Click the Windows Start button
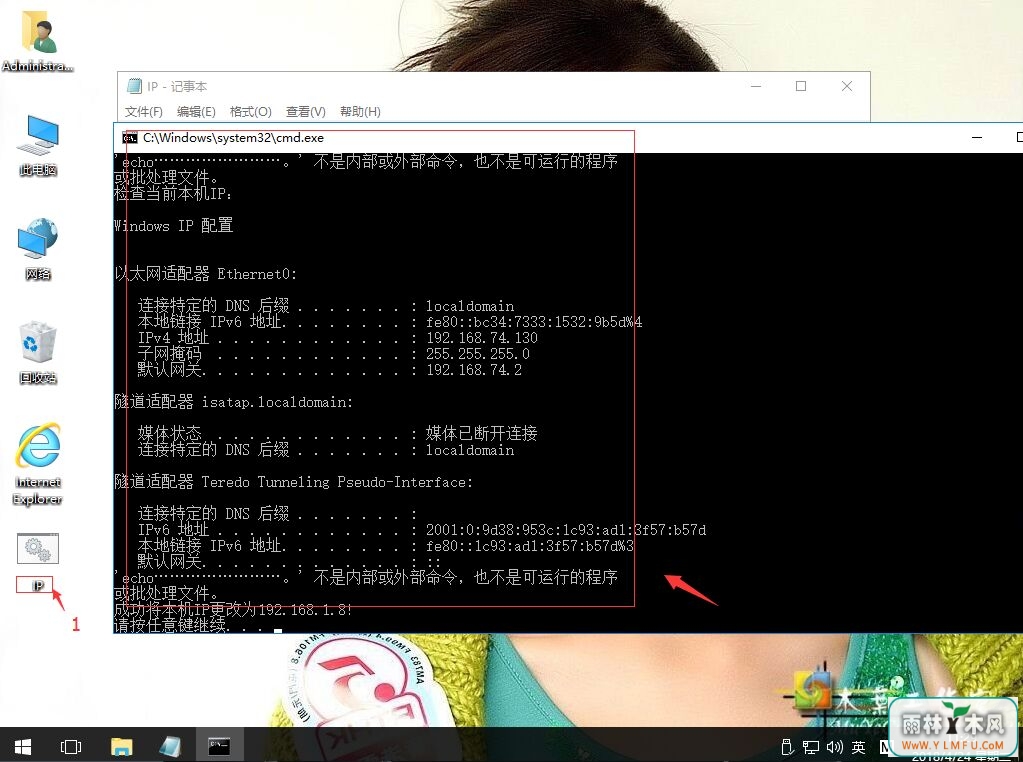This screenshot has width=1023, height=762. 23,746
